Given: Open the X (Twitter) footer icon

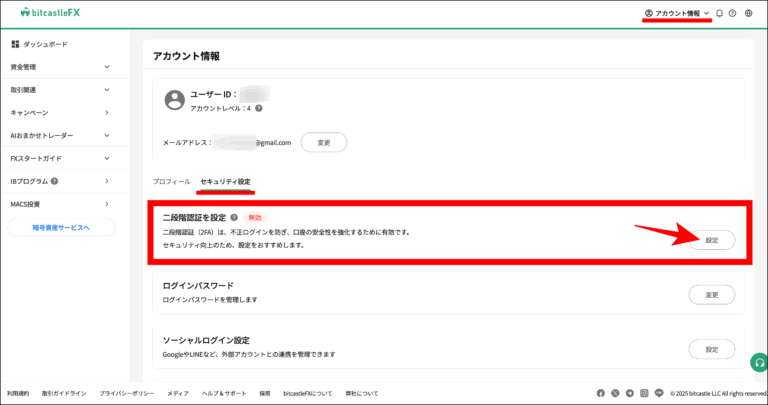Looking at the screenshot, I should 615,393.
